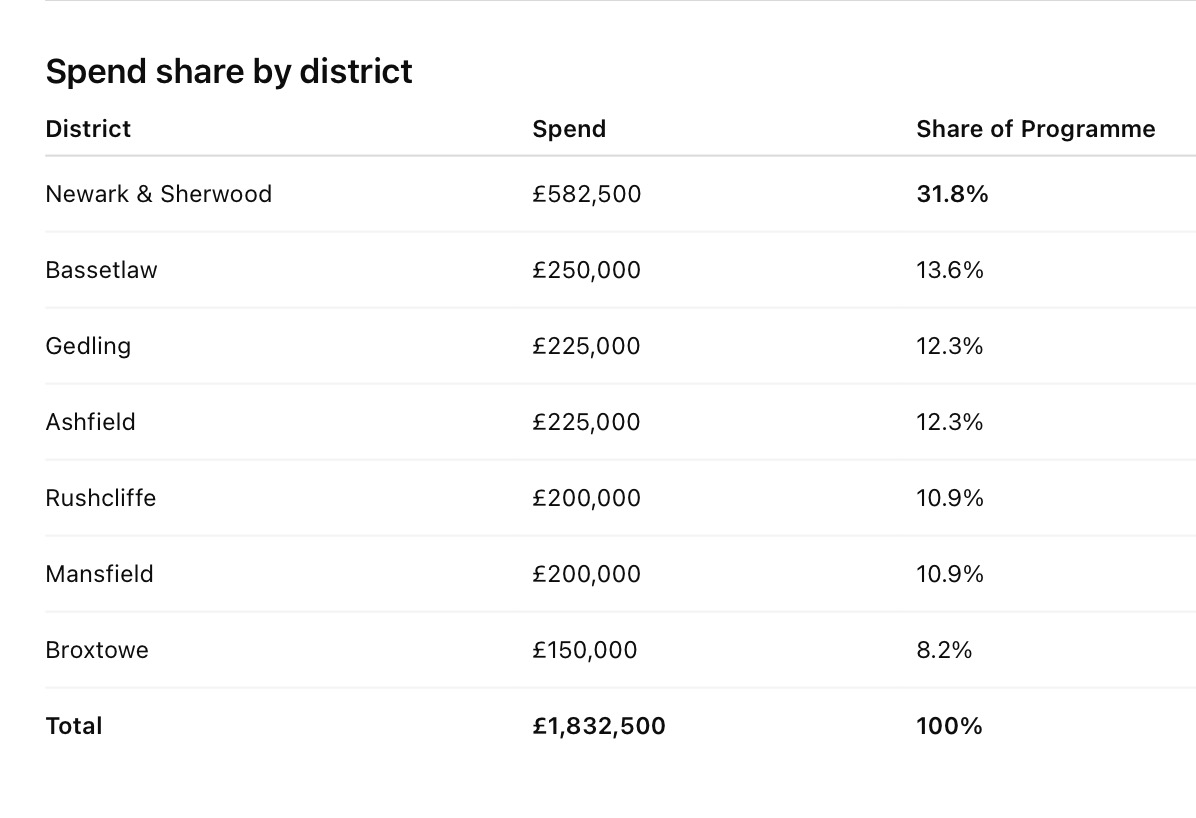Select the Gedling district name
The image size is (1196, 818).
(88, 346)
